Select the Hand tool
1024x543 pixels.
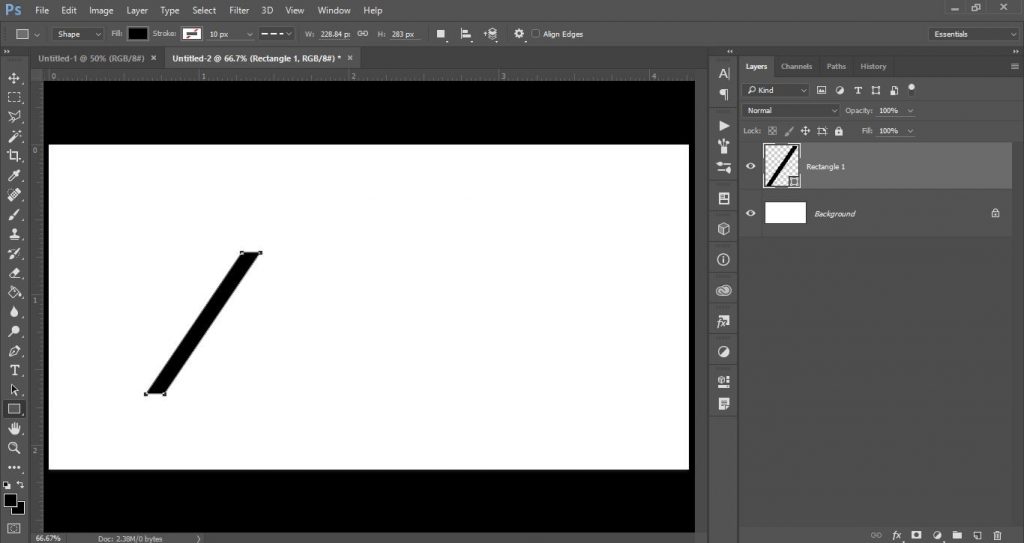point(14,428)
